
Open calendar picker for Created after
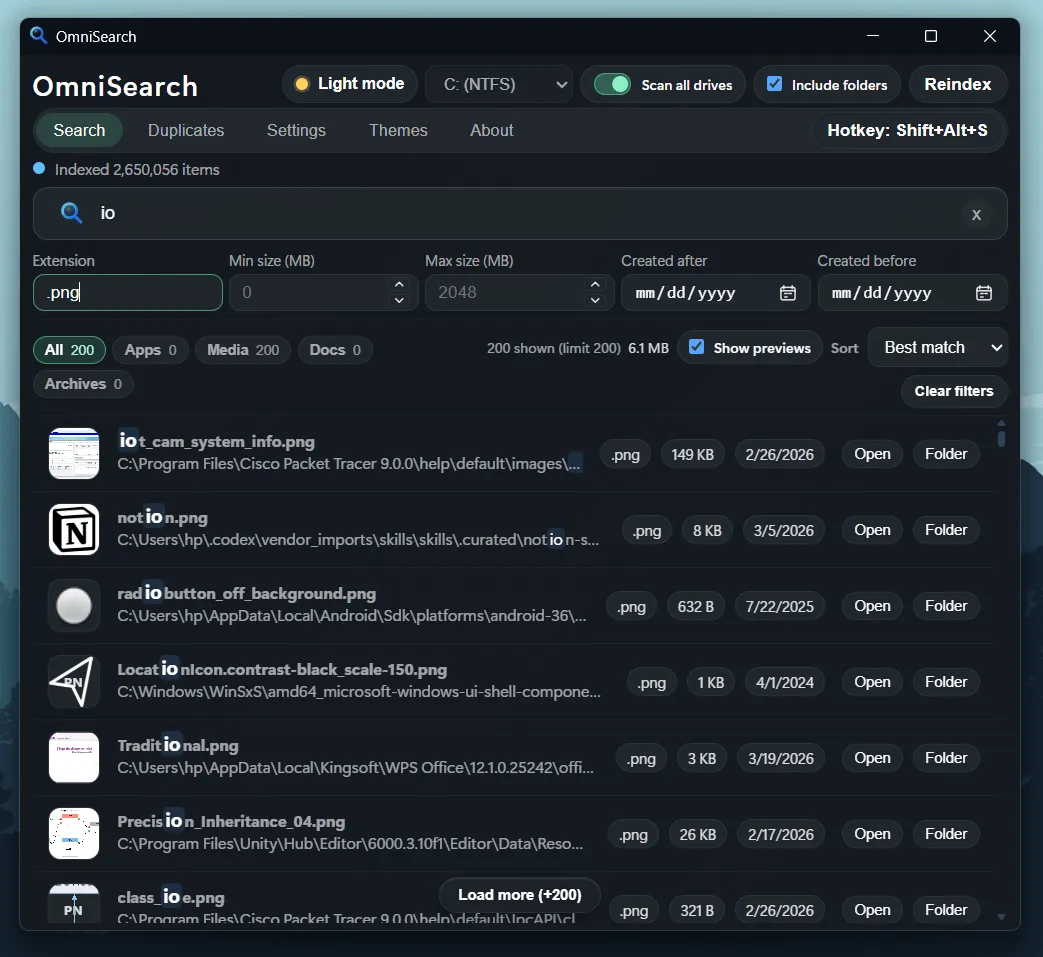click(x=788, y=293)
